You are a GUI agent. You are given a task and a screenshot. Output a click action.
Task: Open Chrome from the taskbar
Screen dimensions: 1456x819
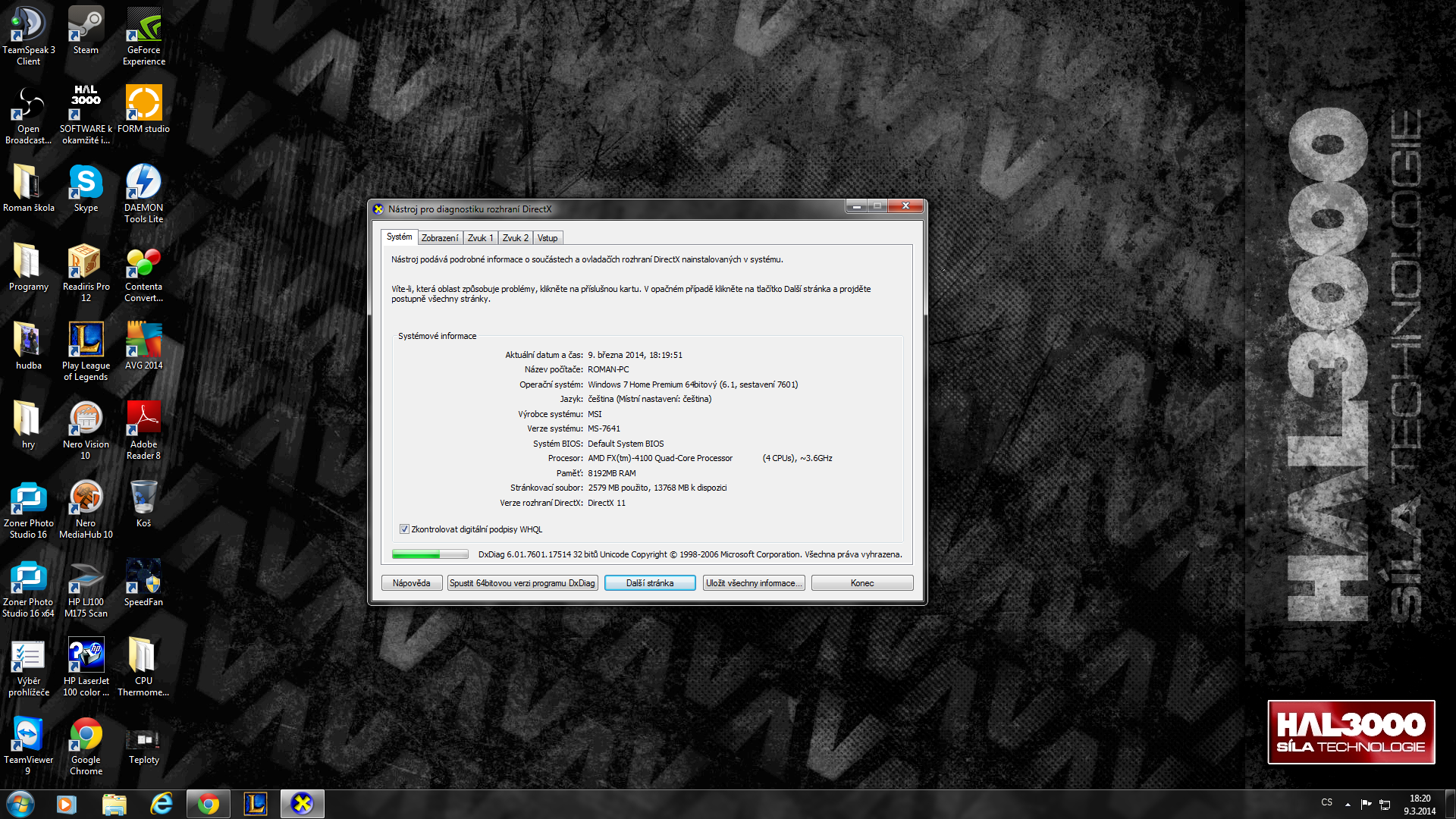click(208, 804)
